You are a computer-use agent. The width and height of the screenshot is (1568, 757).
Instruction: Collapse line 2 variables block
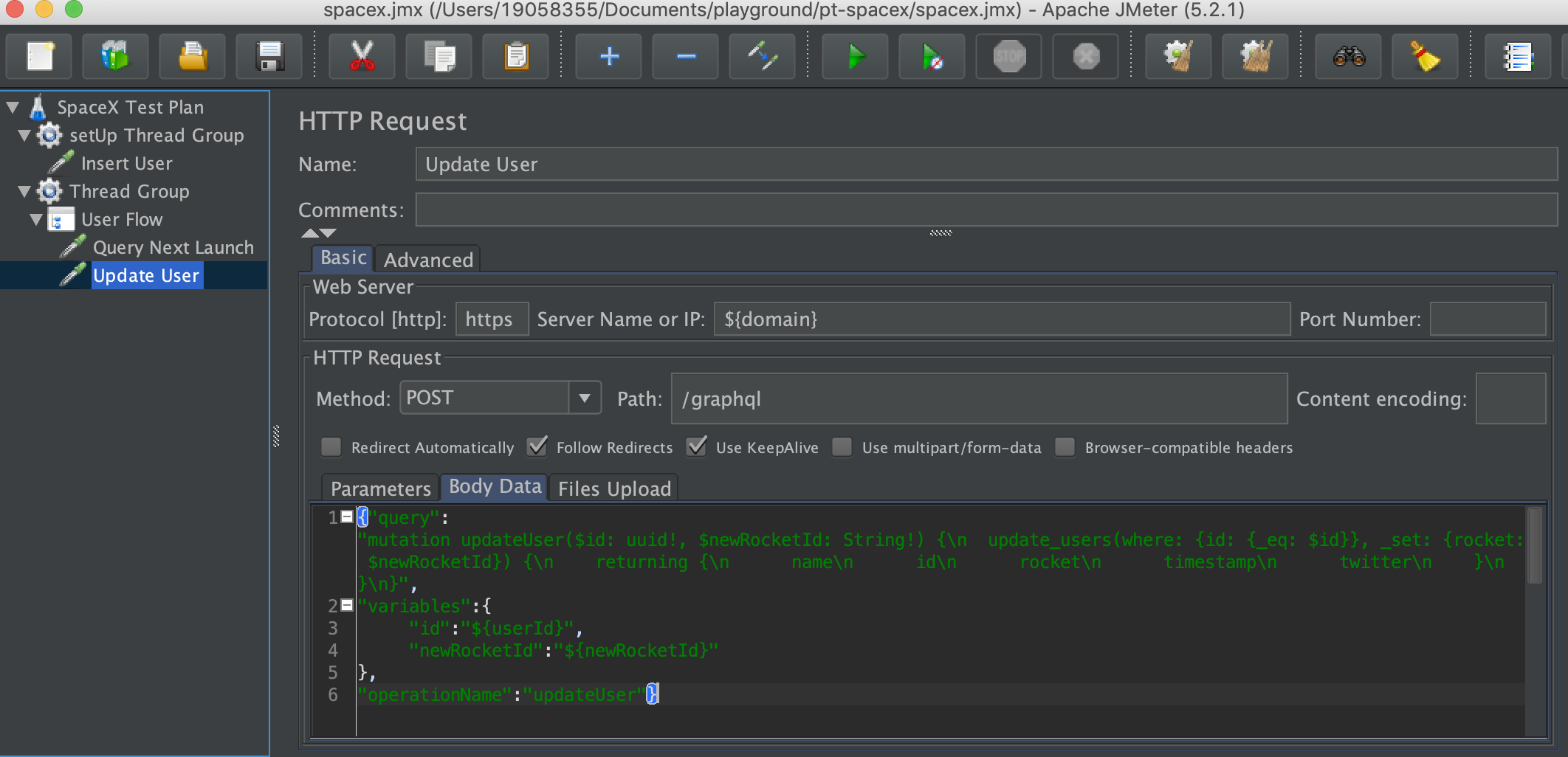pyautogui.click(x=345, y=605)
